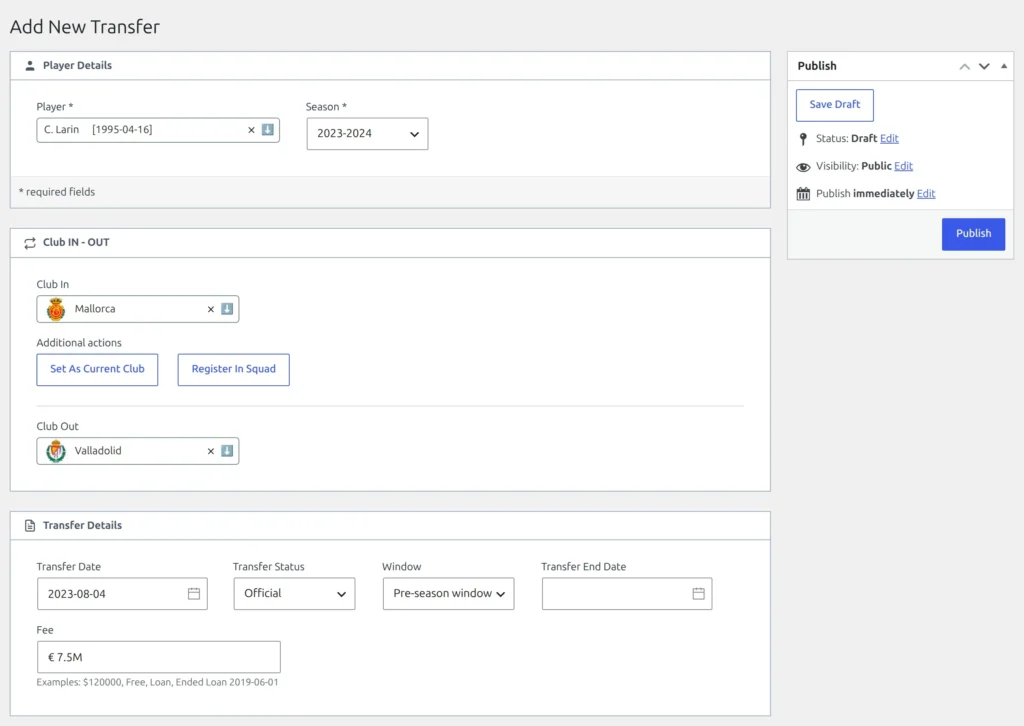This screenshot has height=726, width=1024.
Task: Open the player selector arrow icon
Action: click(x=268, y=129)
